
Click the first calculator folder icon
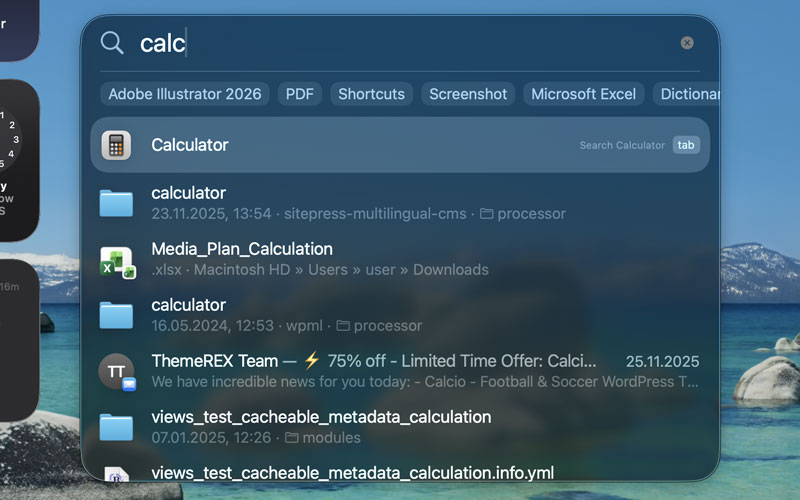coord(116,202)
